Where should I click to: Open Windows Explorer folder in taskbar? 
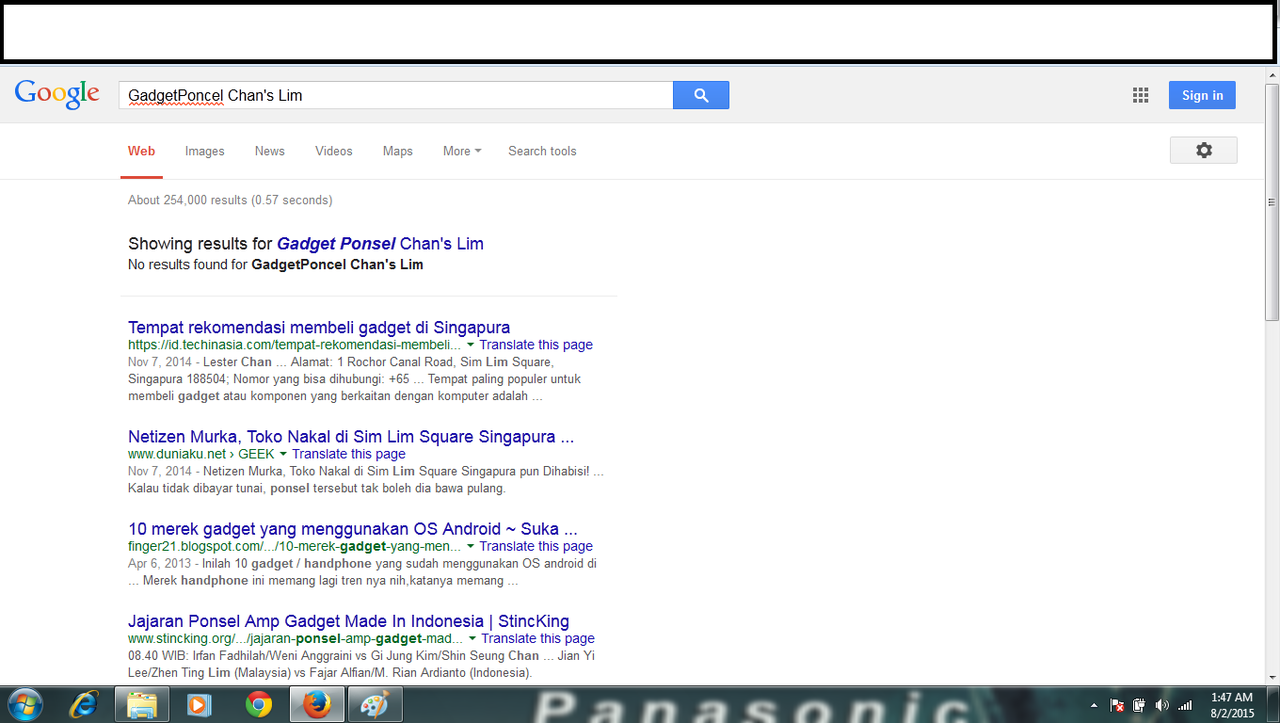142,705
